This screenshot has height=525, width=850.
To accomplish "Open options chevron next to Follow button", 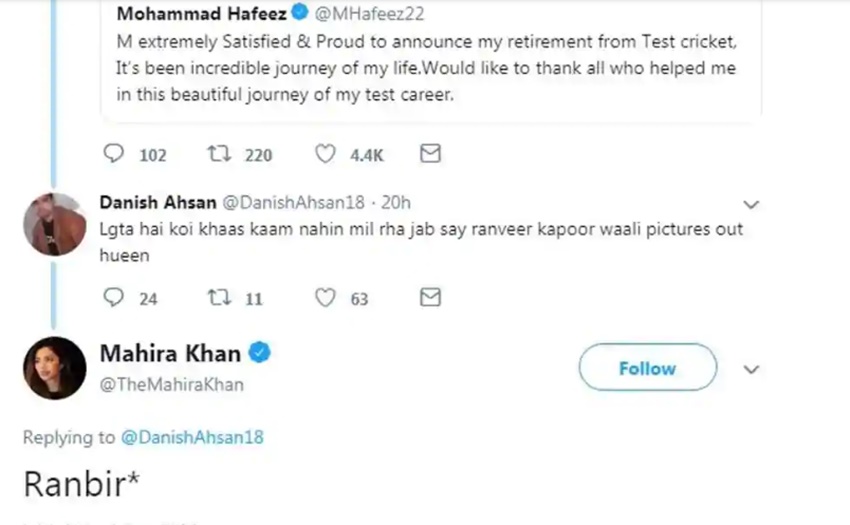I will [752, 369].
